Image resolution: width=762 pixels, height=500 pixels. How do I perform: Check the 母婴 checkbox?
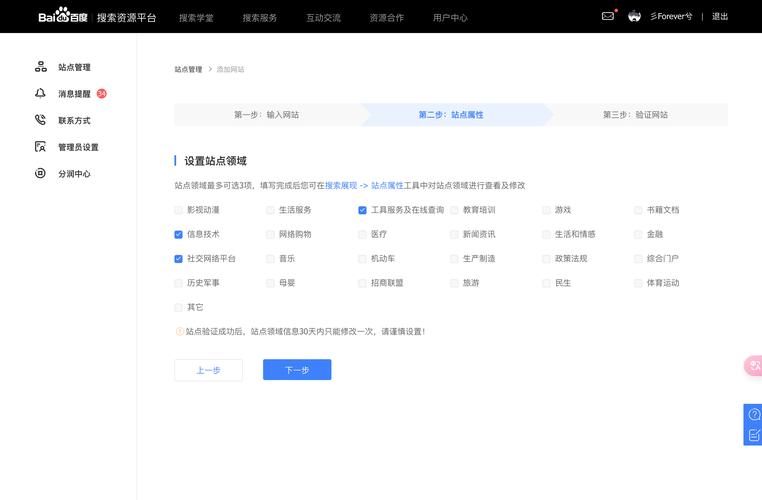click(x=270, y=283)
